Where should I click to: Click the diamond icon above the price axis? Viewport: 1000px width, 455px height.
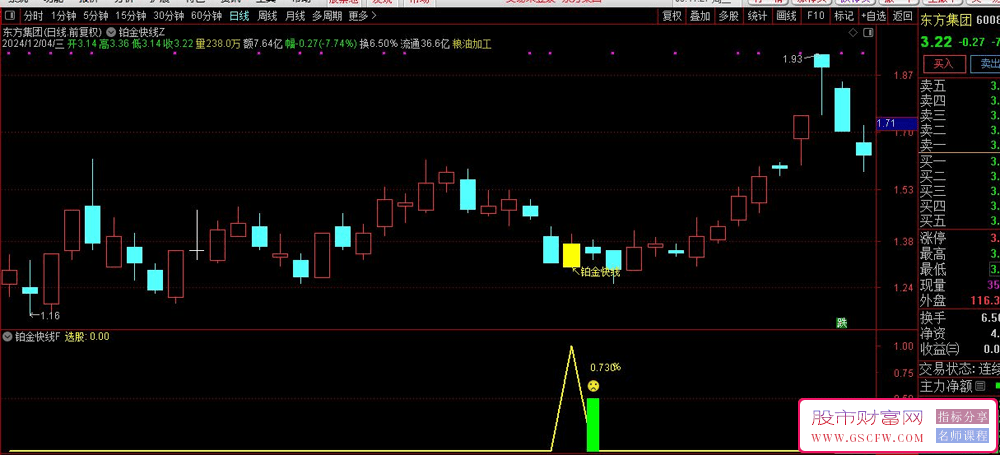coord(853,32)
